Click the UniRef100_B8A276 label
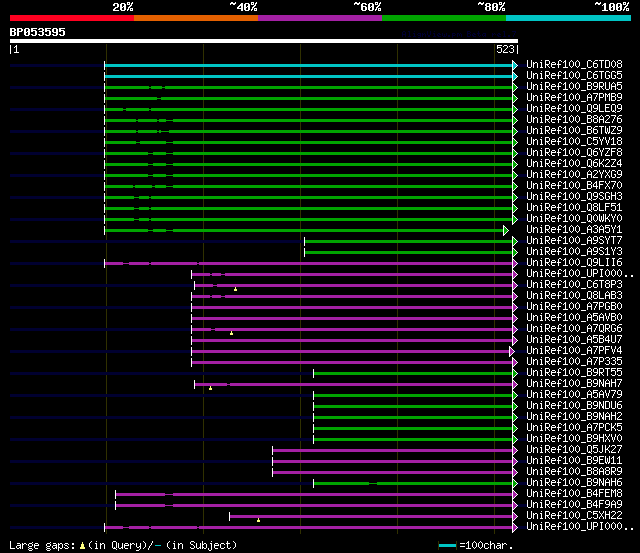This screenshot has width=640, height=553. (x=574, y=120)
